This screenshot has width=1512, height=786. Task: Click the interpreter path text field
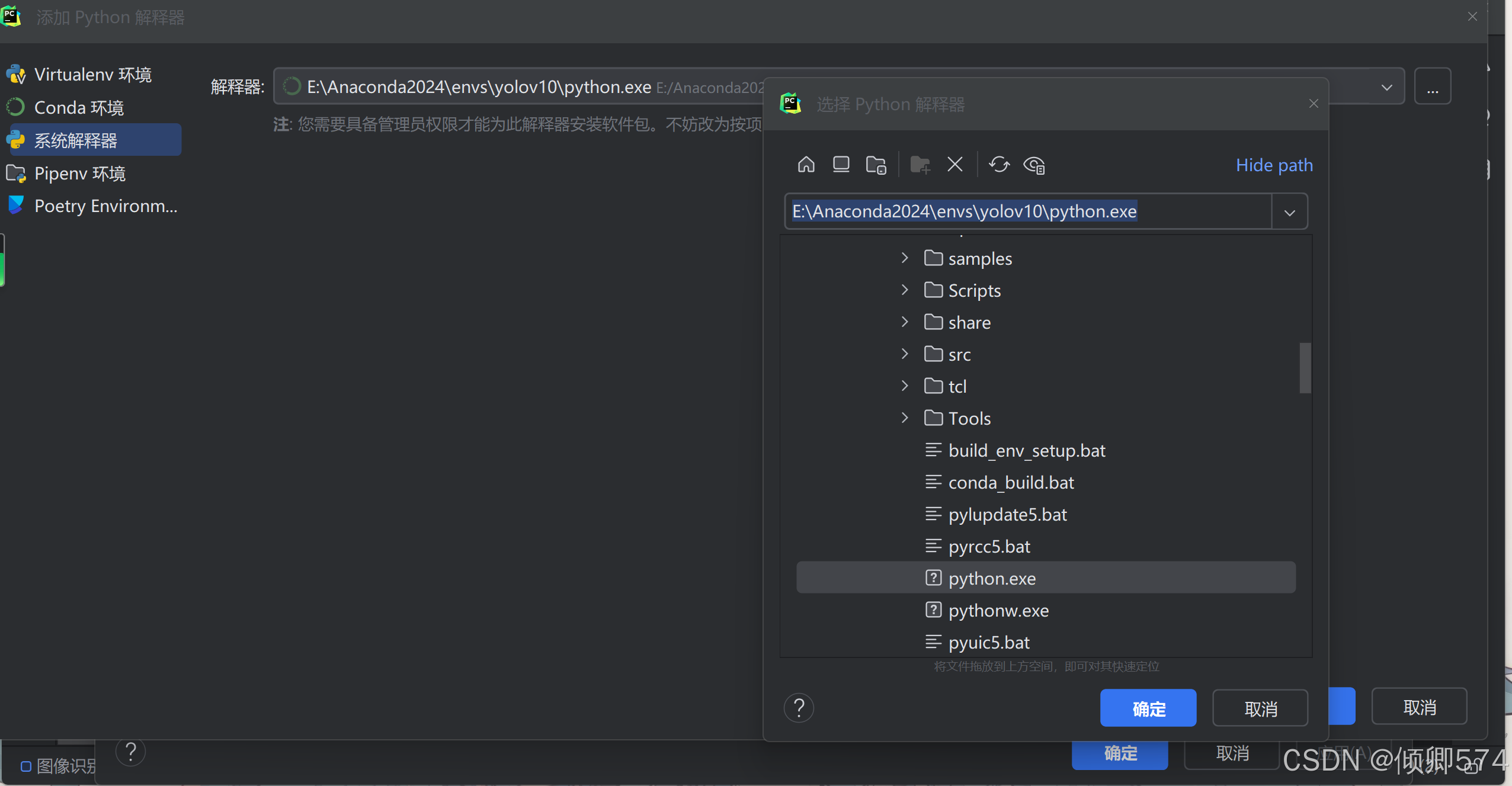click(1028, 211)
